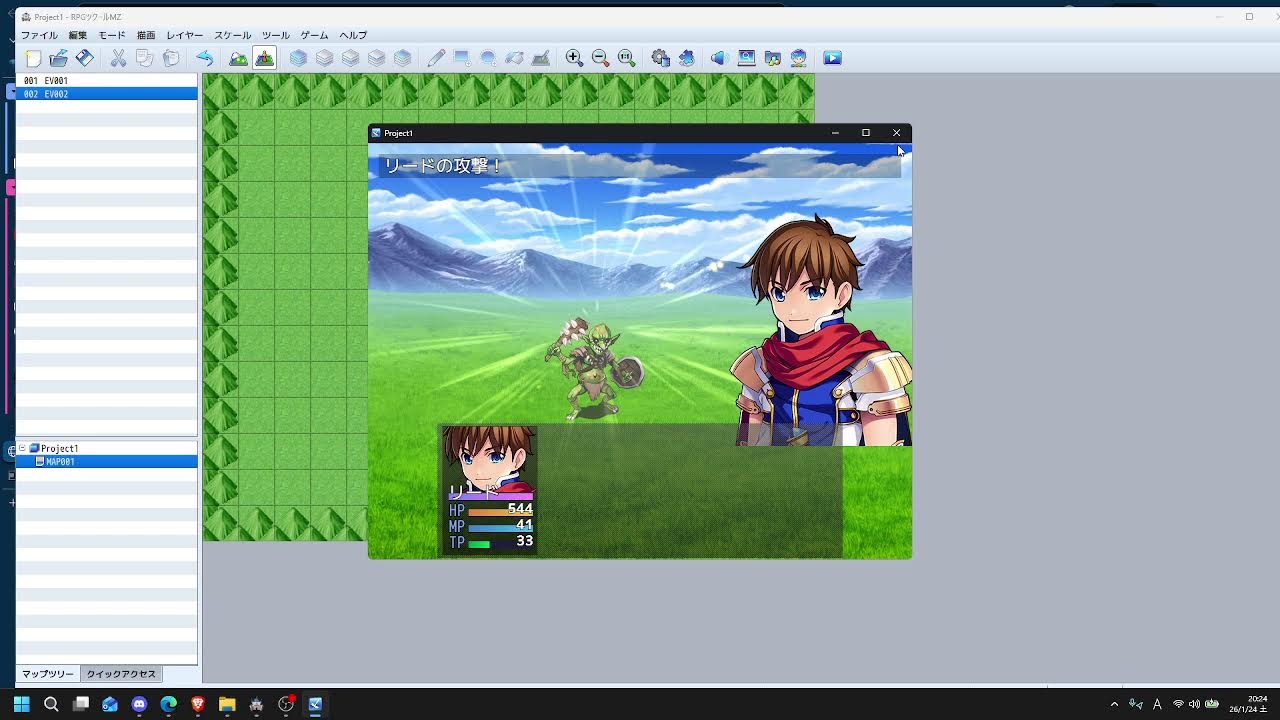Screen dimensions: 1280x720
Task: Open the Resource Manager icon
Action: pyautogui.click(x=772, y=58)
